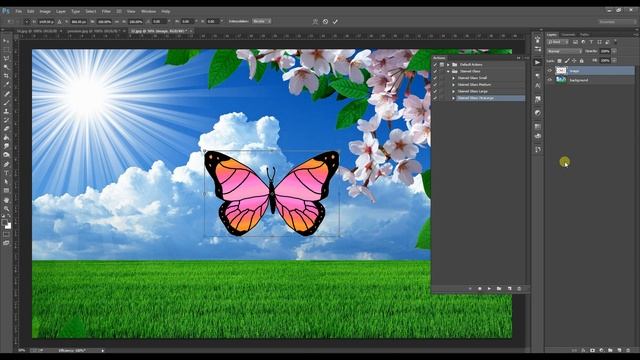Screen dimensions: 640x360
Task: Open the File menu
Action: 19,11
